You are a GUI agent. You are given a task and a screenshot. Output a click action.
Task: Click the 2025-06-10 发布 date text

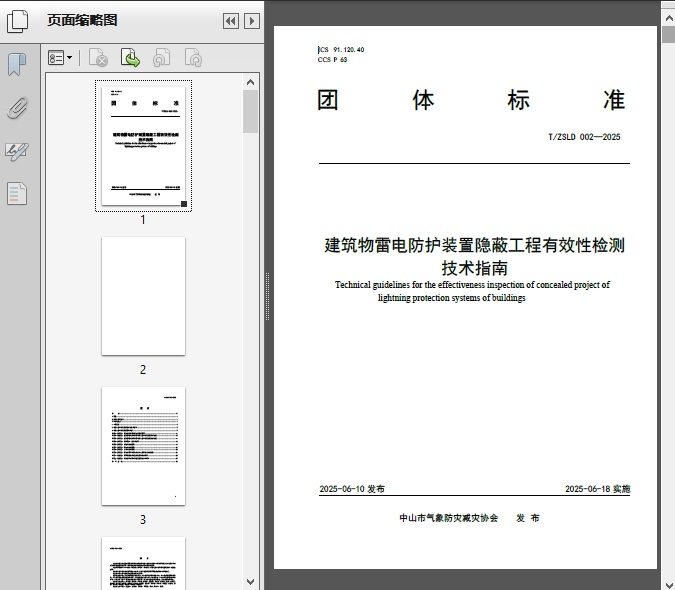[x=352, y=489]
